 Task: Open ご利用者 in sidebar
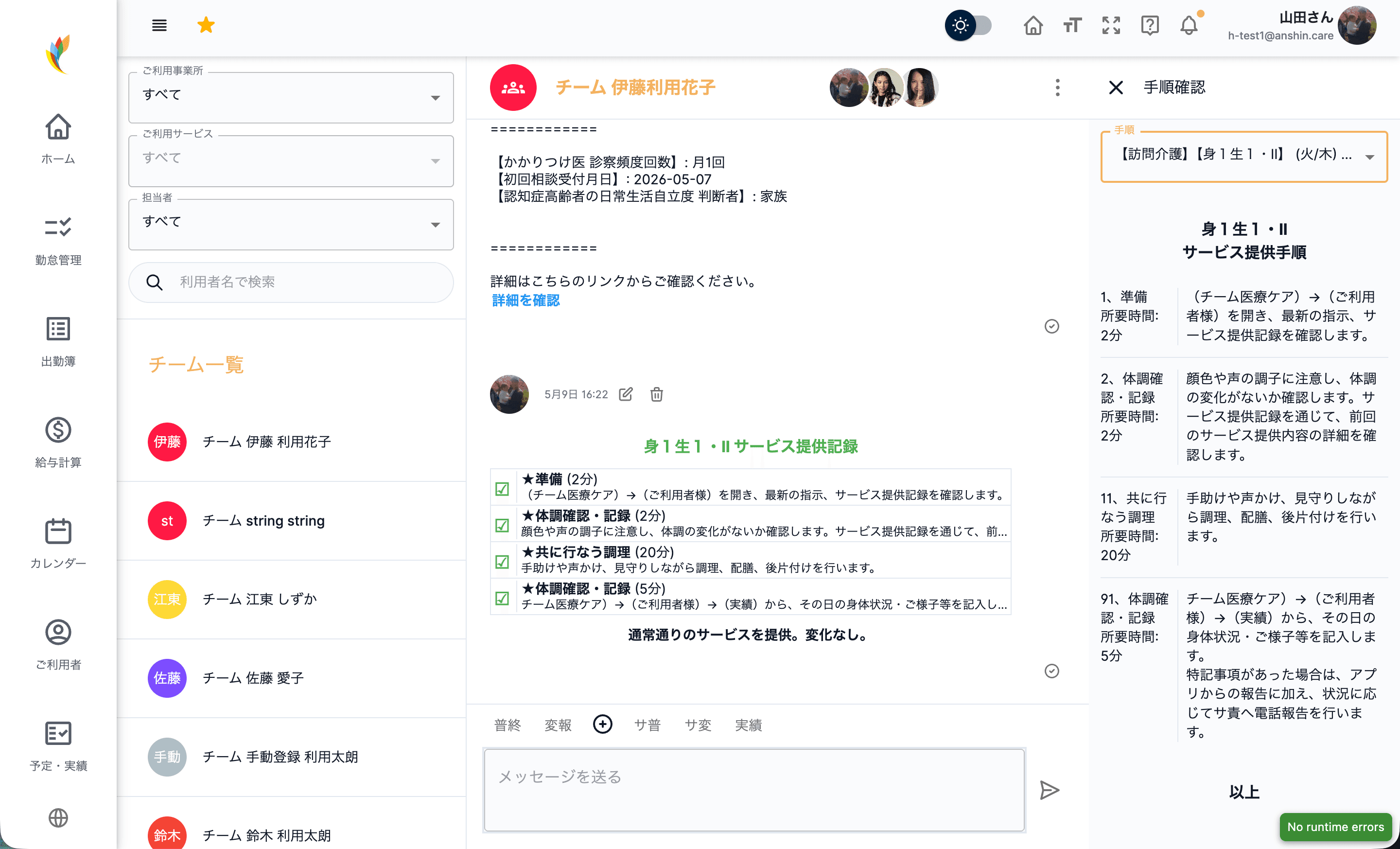pyautogui.click(x=58, y=644)
